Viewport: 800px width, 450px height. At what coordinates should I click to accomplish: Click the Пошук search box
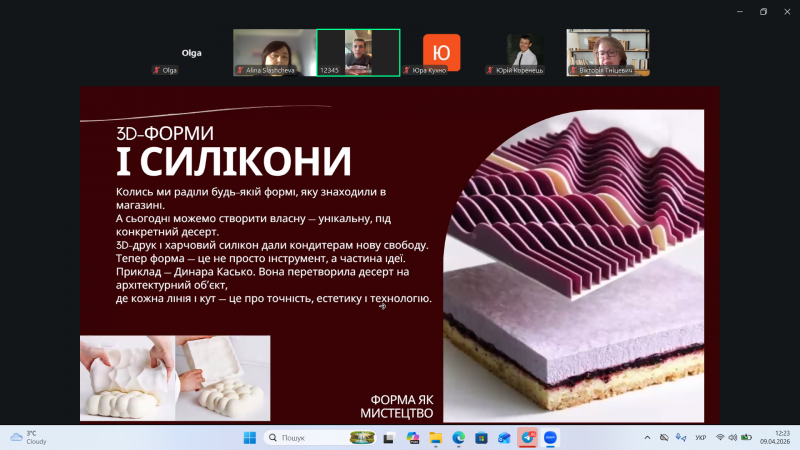click(305, 438)
